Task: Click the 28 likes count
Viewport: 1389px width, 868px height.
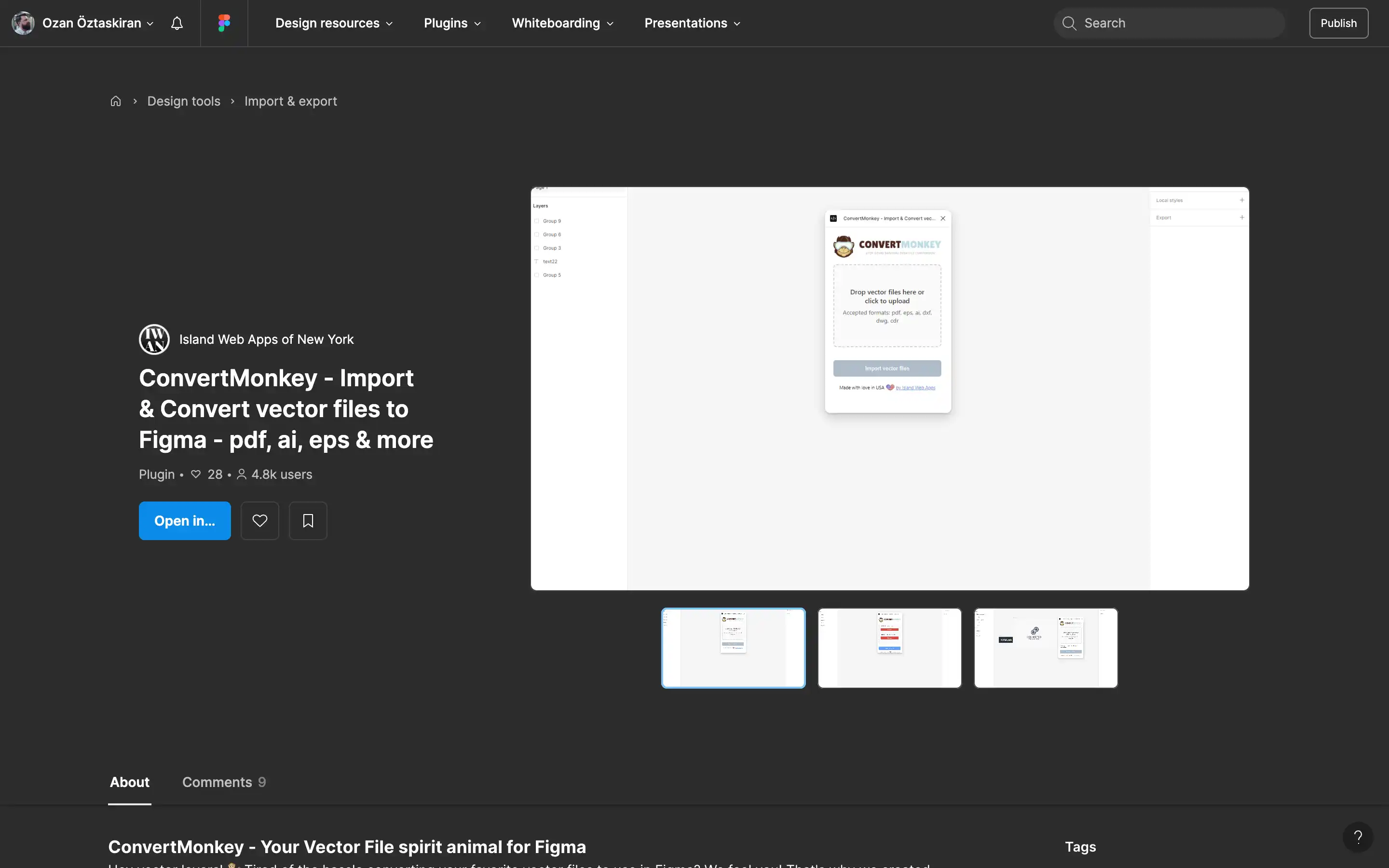Action: (215, 474)
